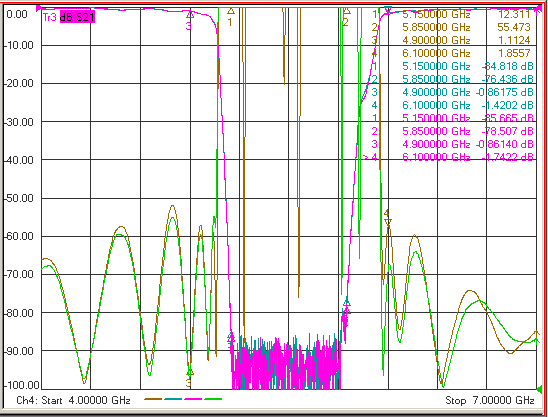Select the Tr3 dB S21 trace label
Image resolution: width=548 pixels, height=417 pixels.
tap(68, 17)
